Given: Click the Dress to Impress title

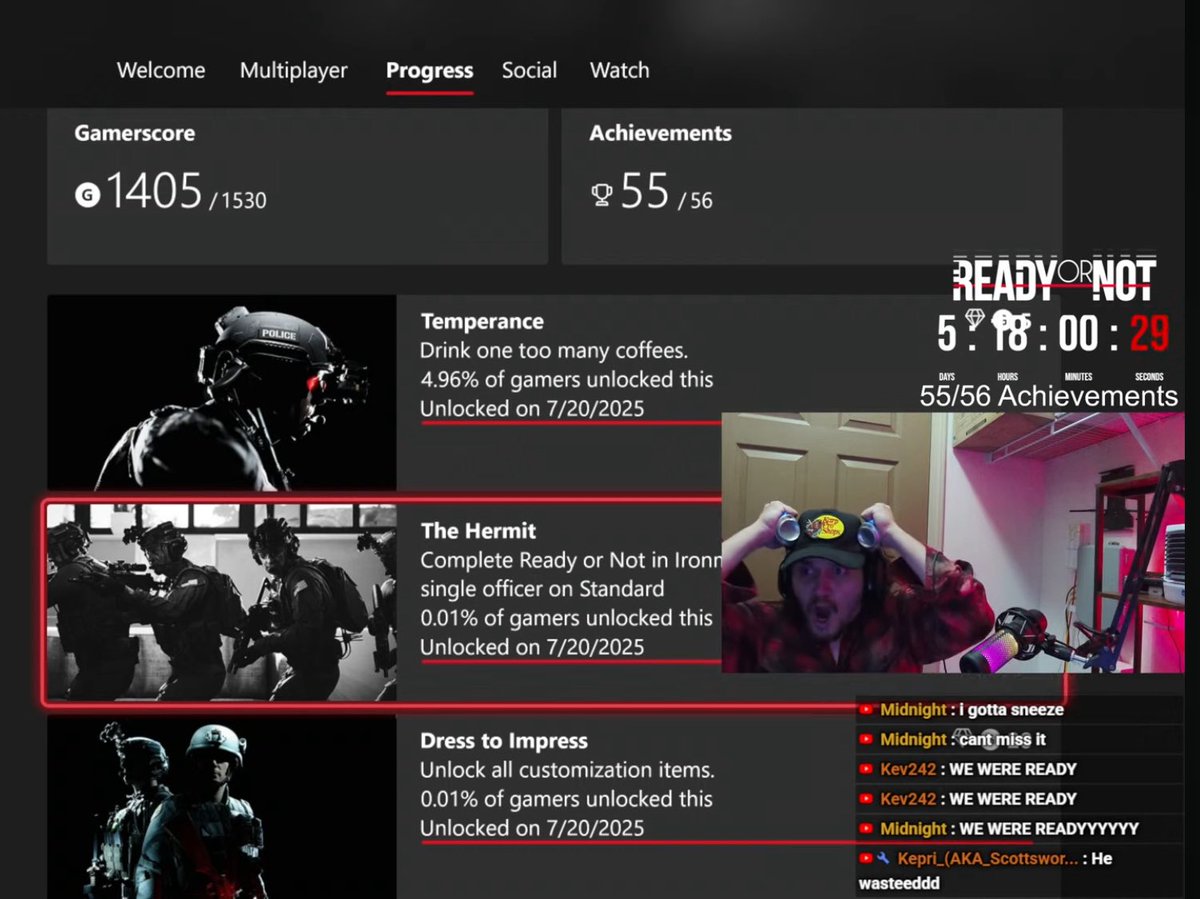Looking at the screenshot, I should [x=504, y=741].
